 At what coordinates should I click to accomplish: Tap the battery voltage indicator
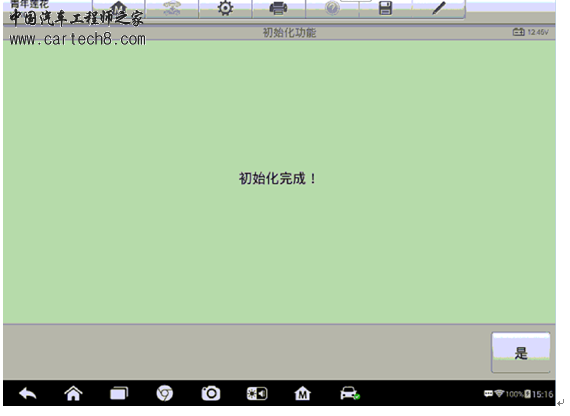click(x=530, y=32)
